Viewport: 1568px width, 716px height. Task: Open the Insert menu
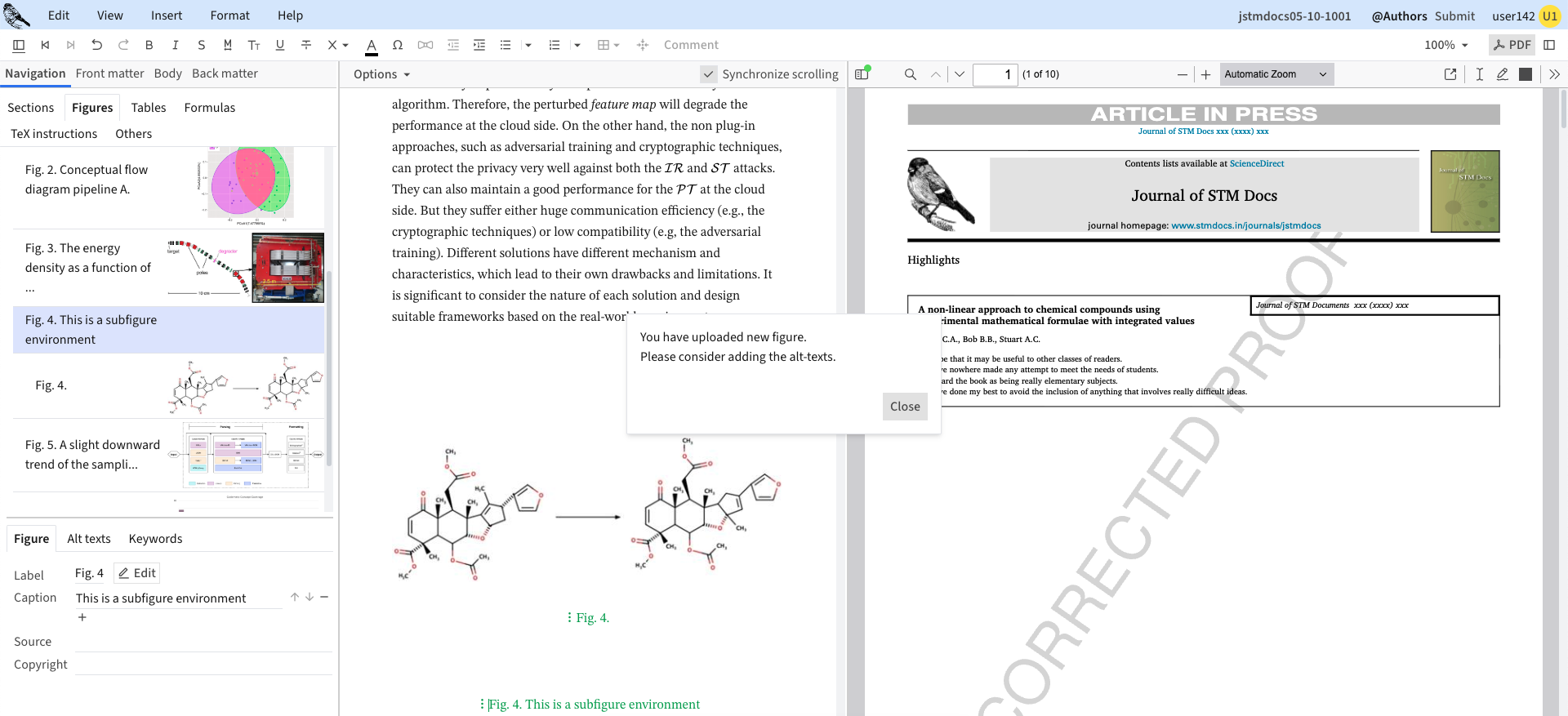pos(167,16)
